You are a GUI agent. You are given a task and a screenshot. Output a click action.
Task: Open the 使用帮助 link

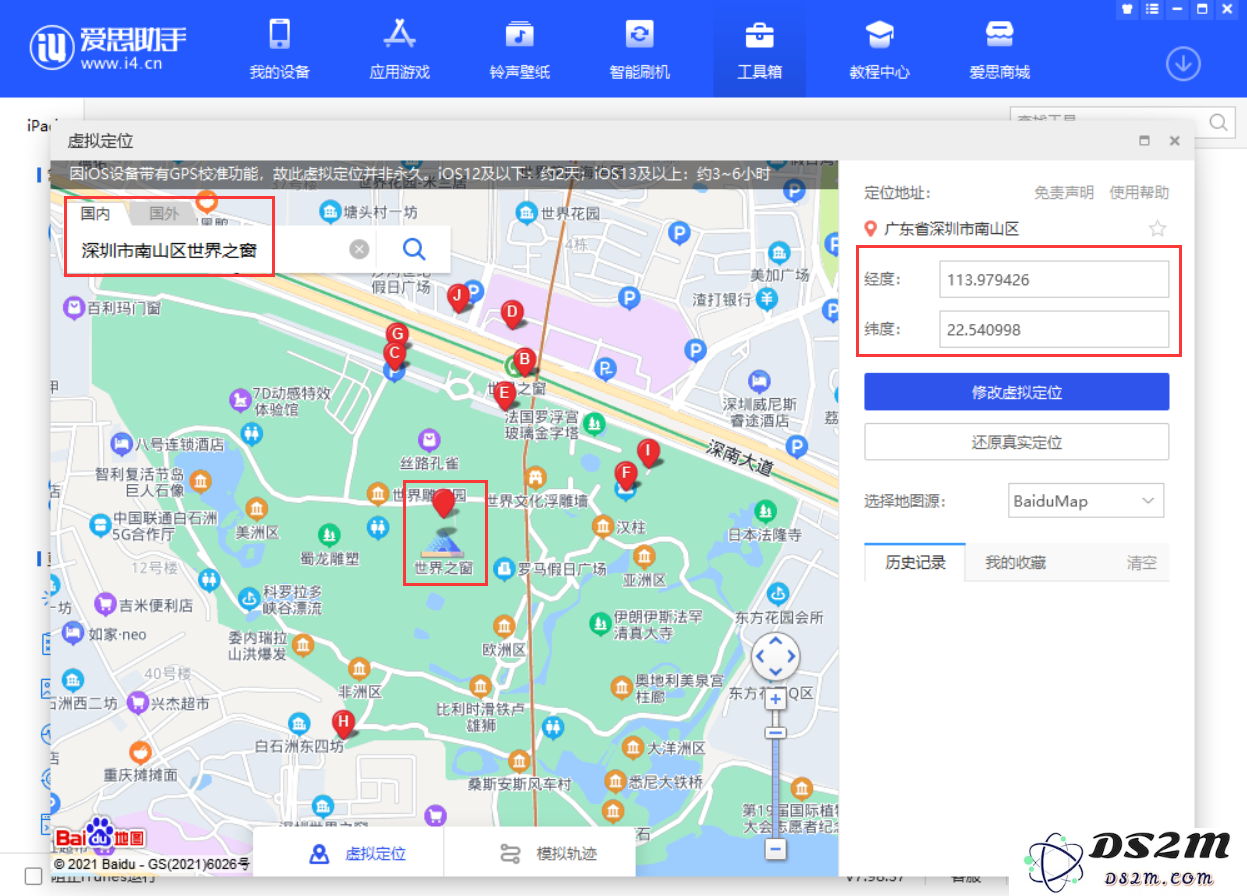pyautogui.click(x=1139, y=192)
